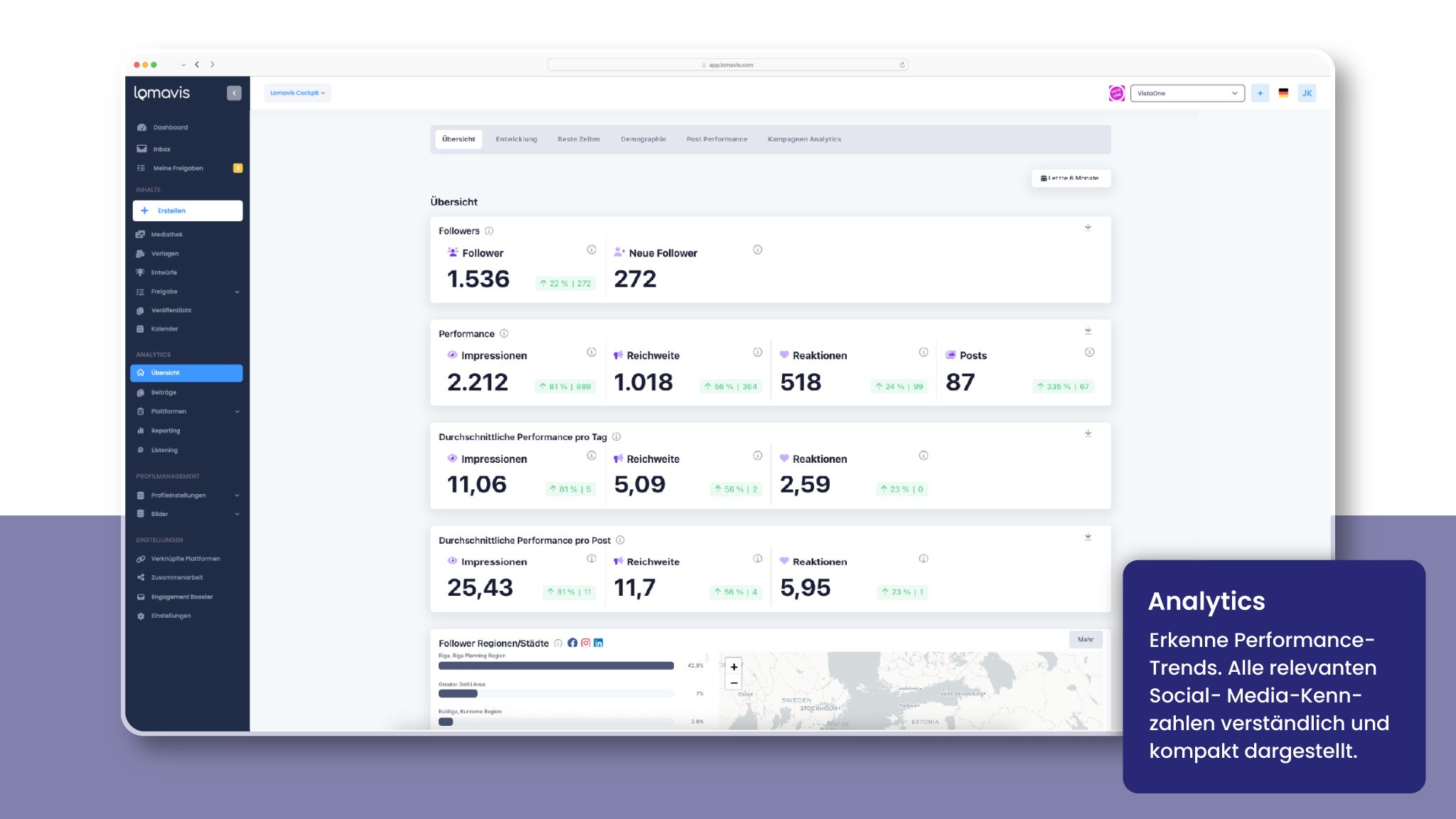1456x819 pixels.
Task: Expand the Plattformen sidebar submenu
Action: point(237,412)
